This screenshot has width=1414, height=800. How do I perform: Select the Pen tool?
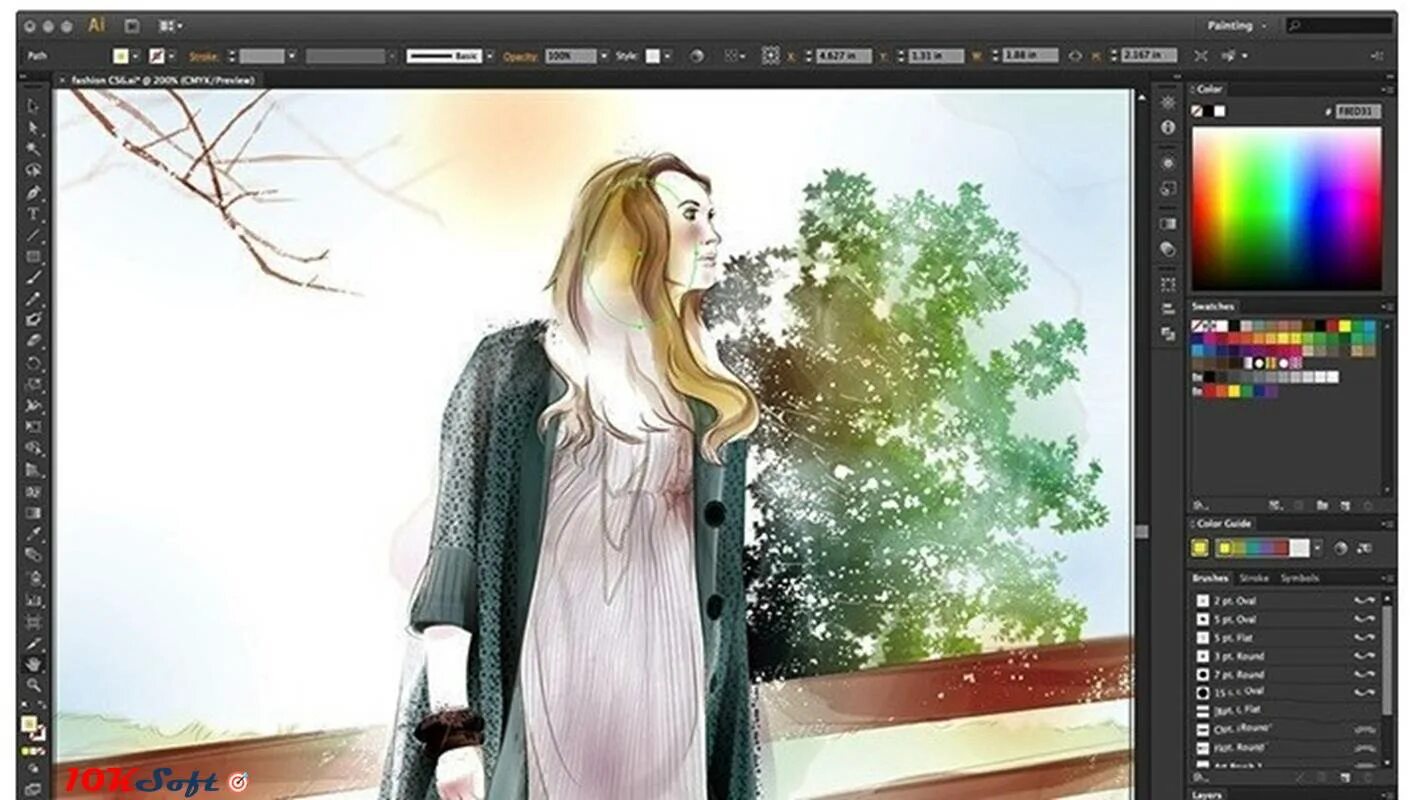[x=34, y=192]
